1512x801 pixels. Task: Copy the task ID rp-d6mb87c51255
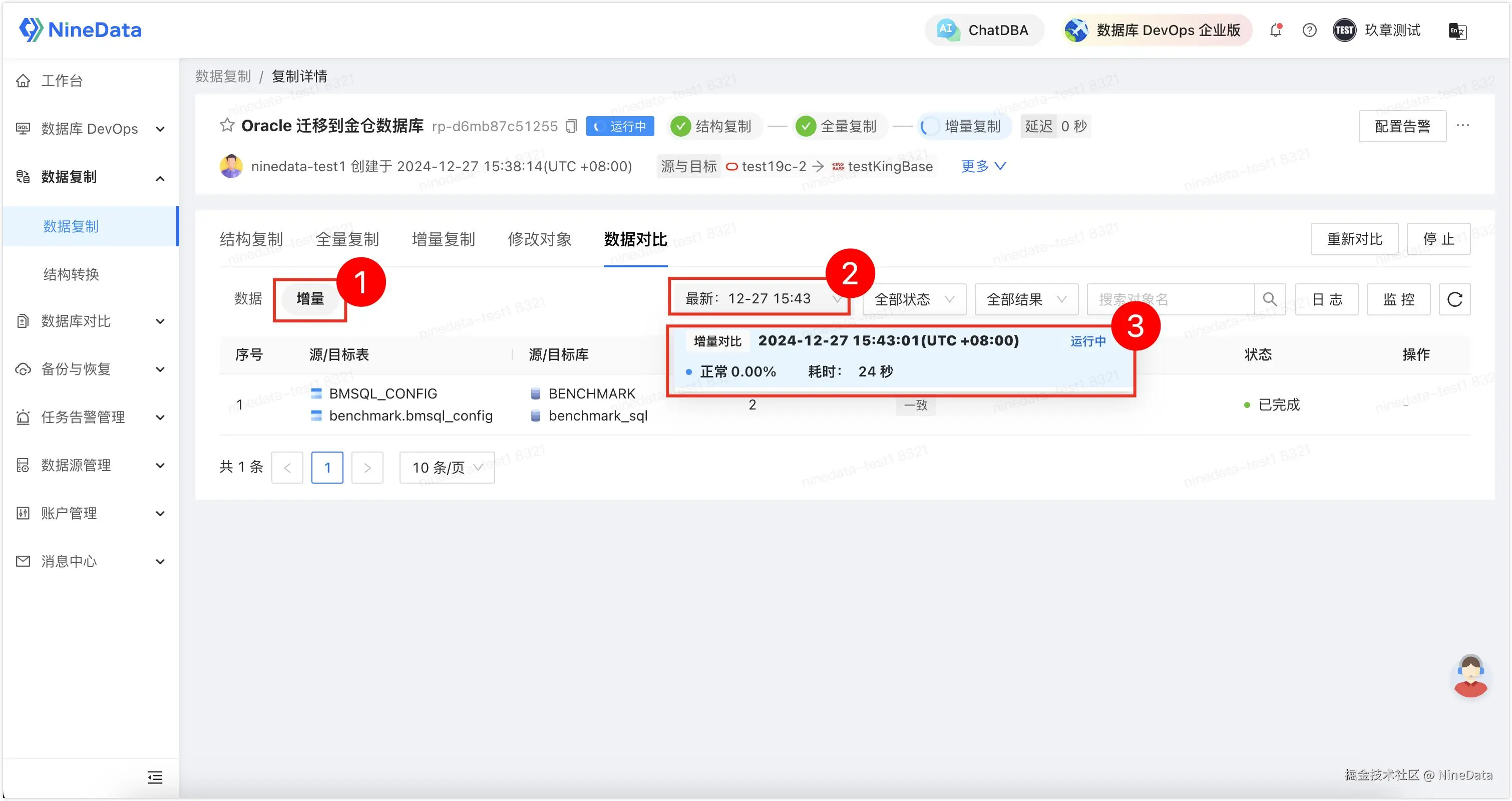[571, 126]
